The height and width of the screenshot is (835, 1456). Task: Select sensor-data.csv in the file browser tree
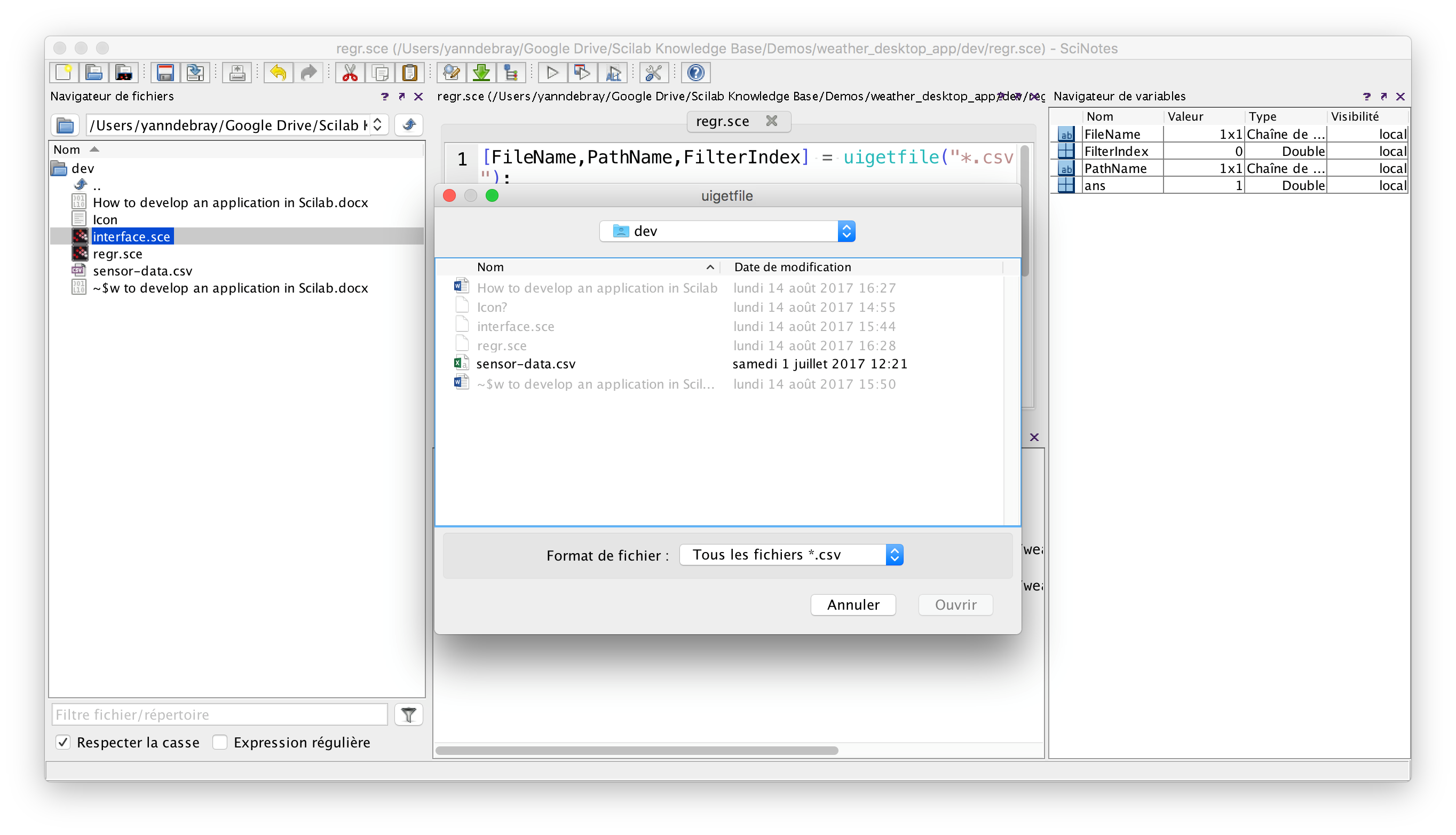[x=143, y=271]
